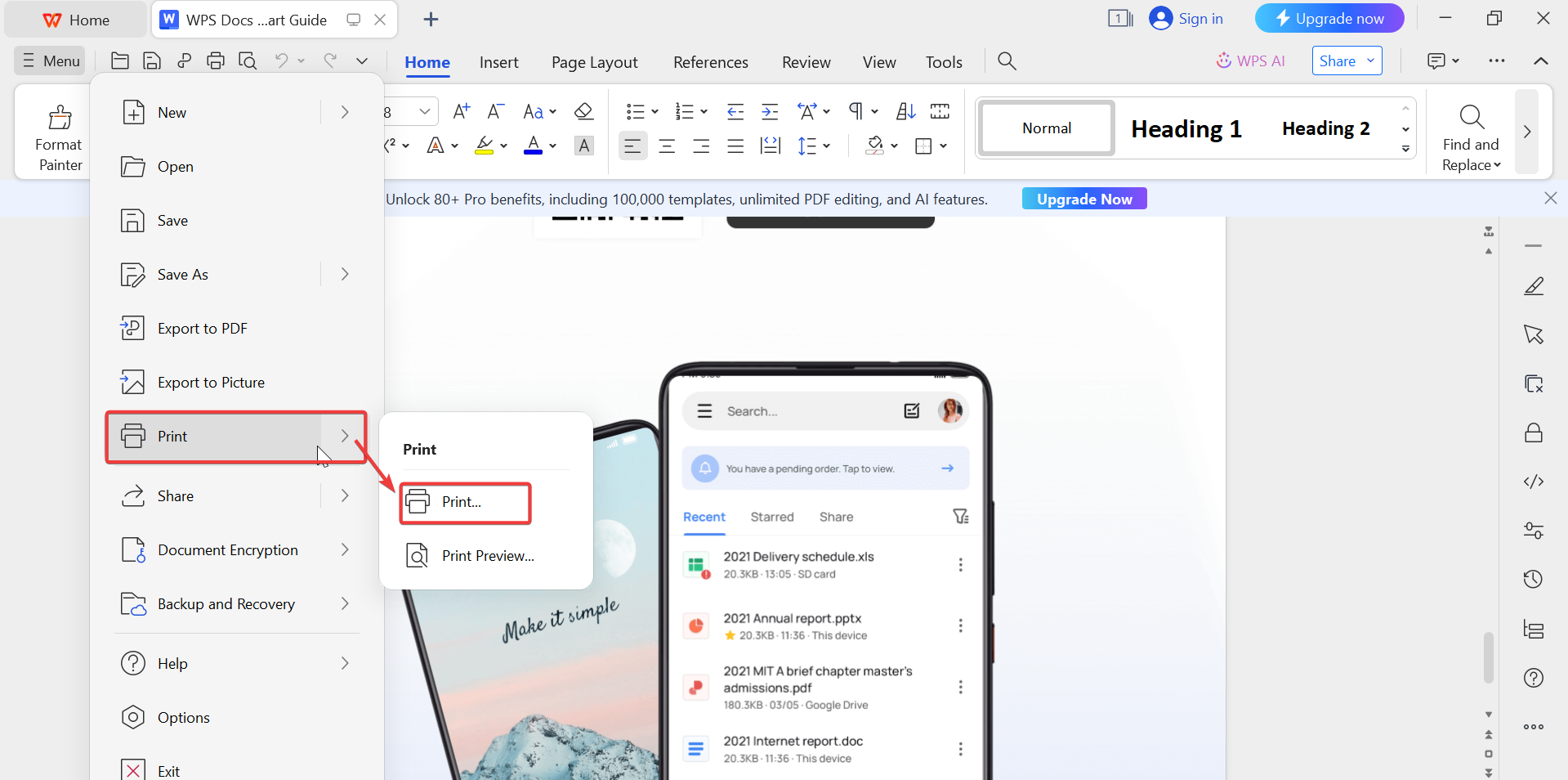The width and height of the screenshot is (1568, 780).
Task: Open the Share button dropdown arrow
Action: click(x=1371, y=61)
